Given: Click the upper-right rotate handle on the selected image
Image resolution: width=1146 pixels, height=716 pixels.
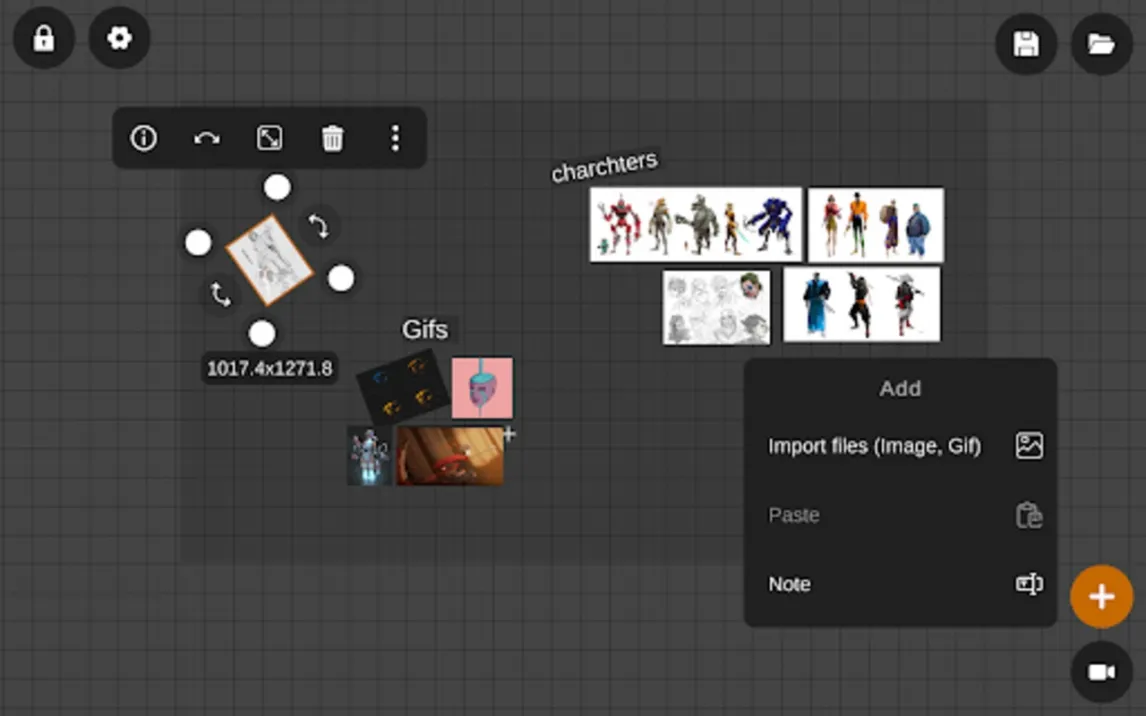Looking at the screenshot, I should 319,226.
